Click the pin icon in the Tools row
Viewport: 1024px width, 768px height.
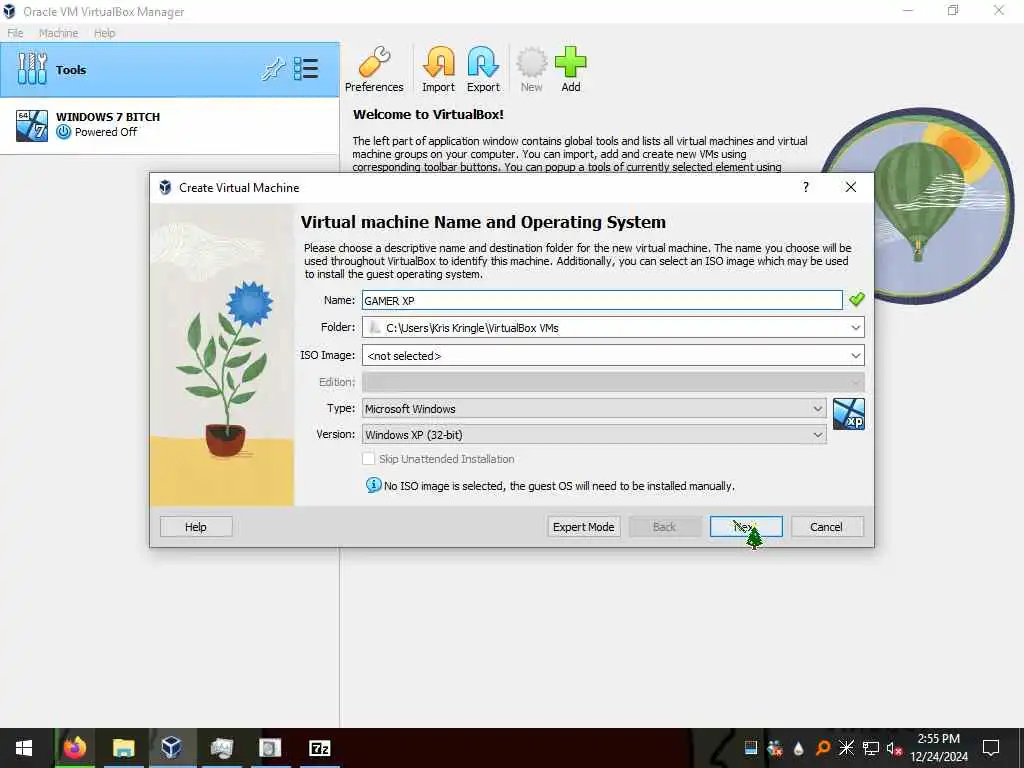(273, 69)
